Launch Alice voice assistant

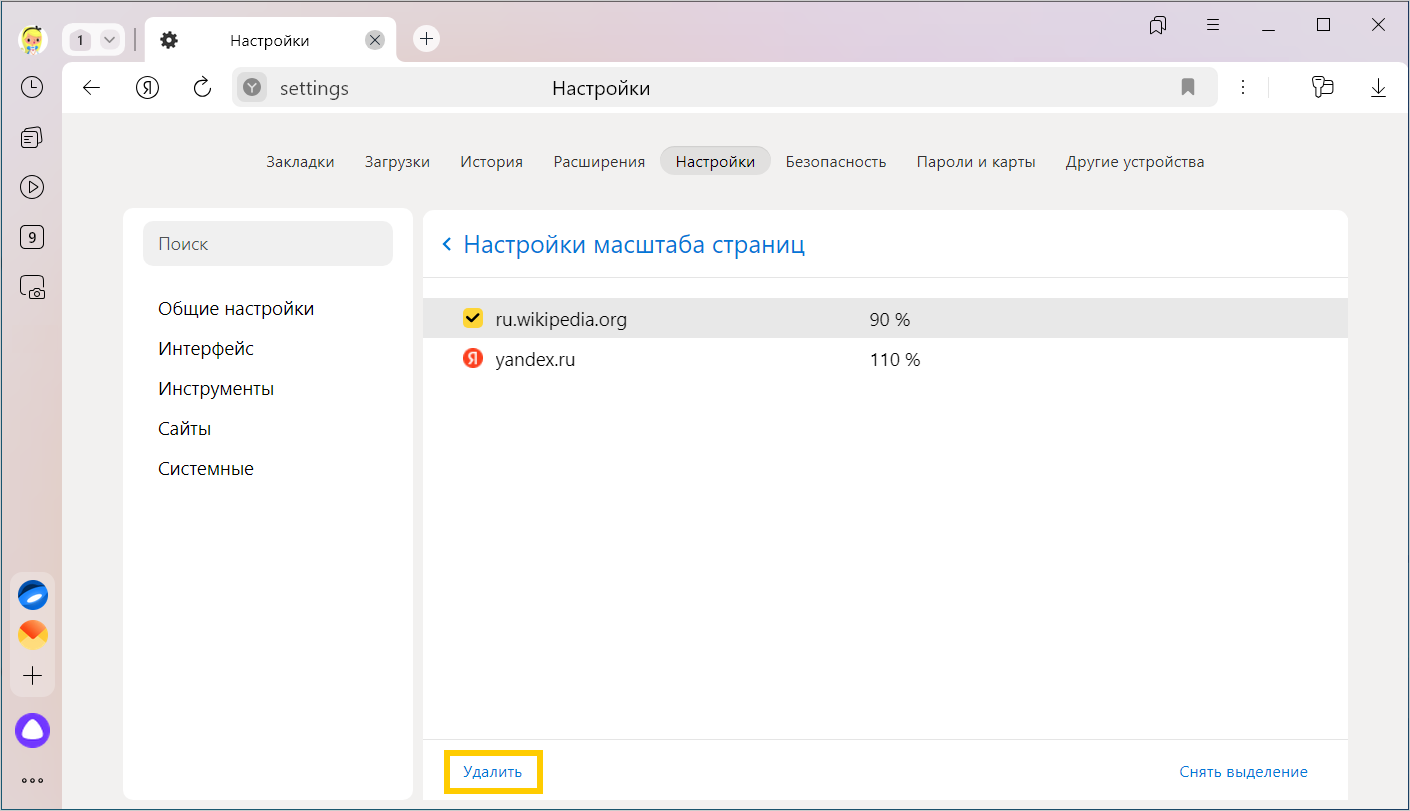[32, 731]
